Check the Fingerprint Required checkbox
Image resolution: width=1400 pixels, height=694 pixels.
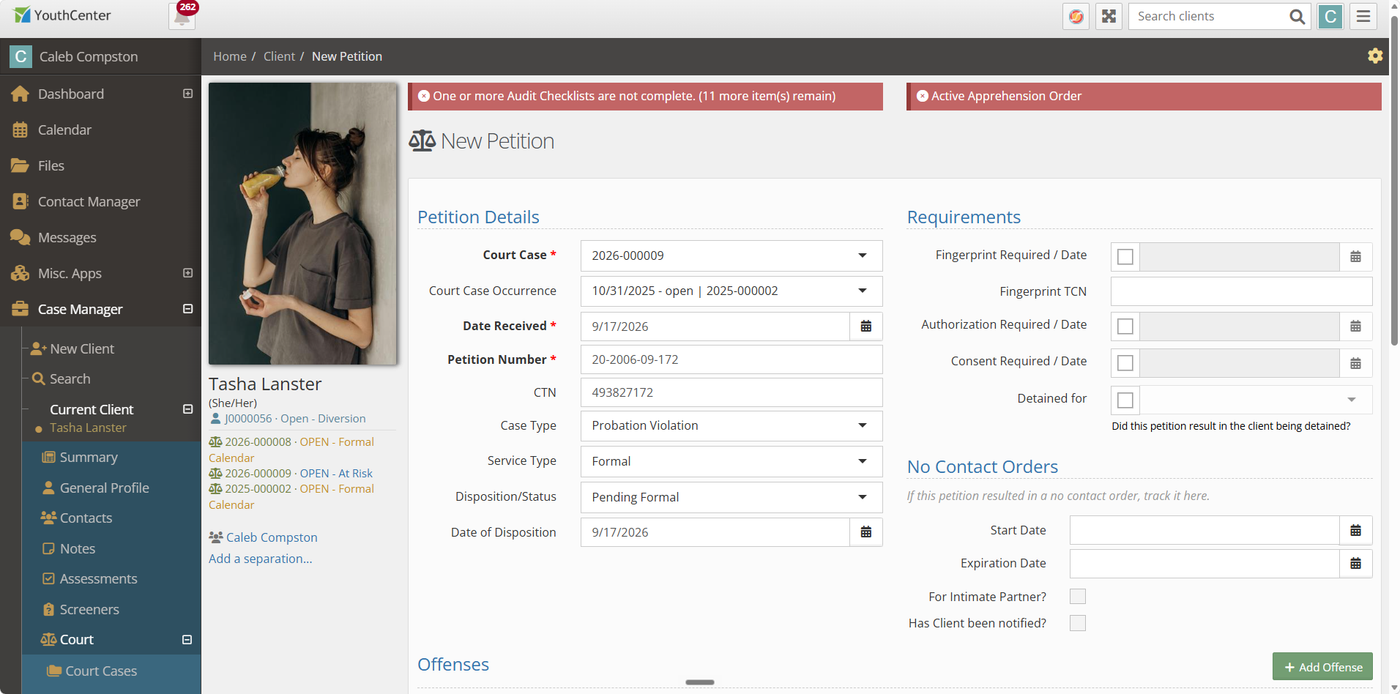[1125, 257]
